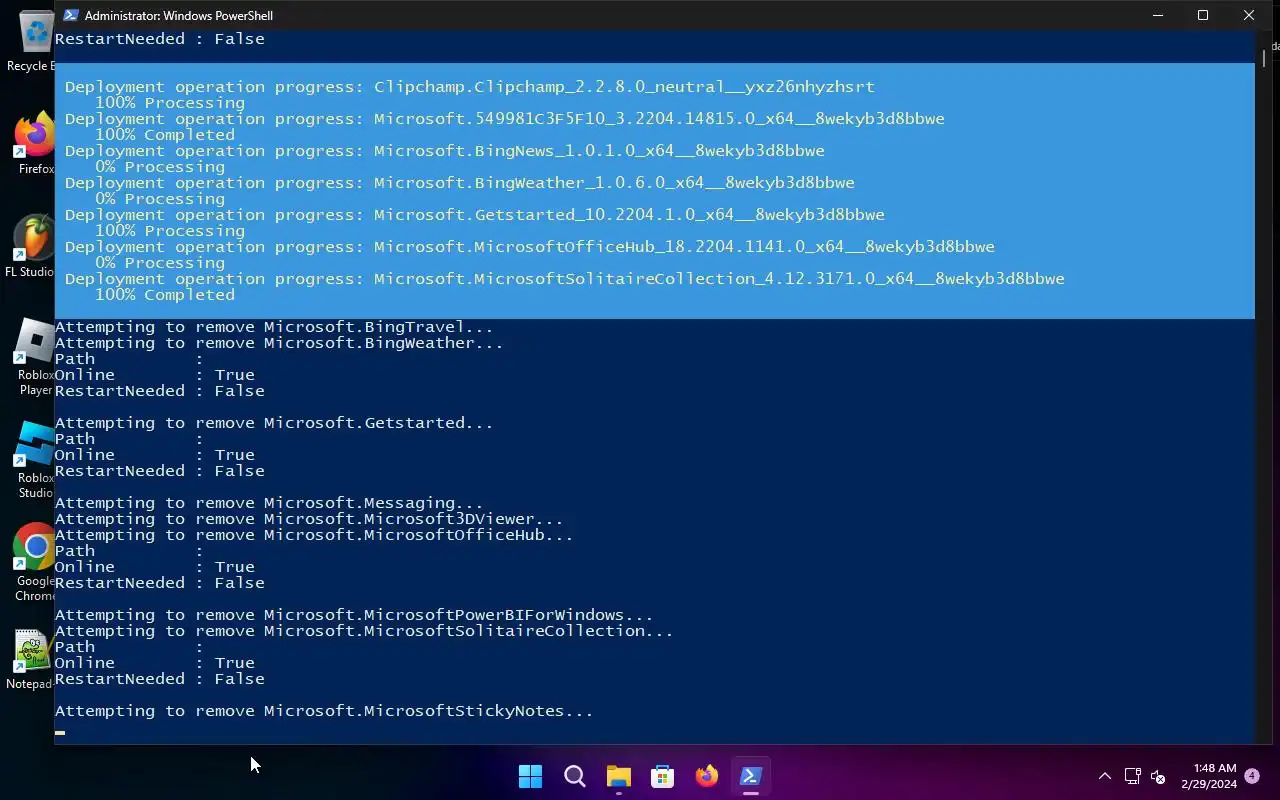Click the Microsoft.Getstarted deployment progress line
The image size is (1280, 800).
coord(475,215)
